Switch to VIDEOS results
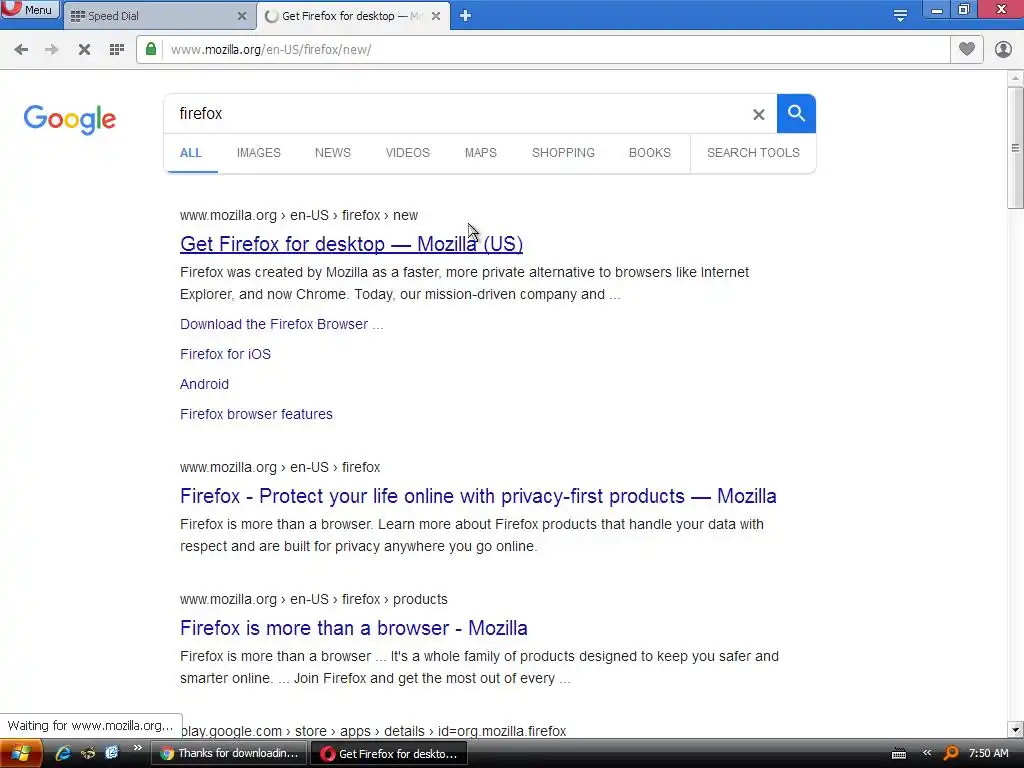This screenshot has width=1024, height=768. [408, 153]
